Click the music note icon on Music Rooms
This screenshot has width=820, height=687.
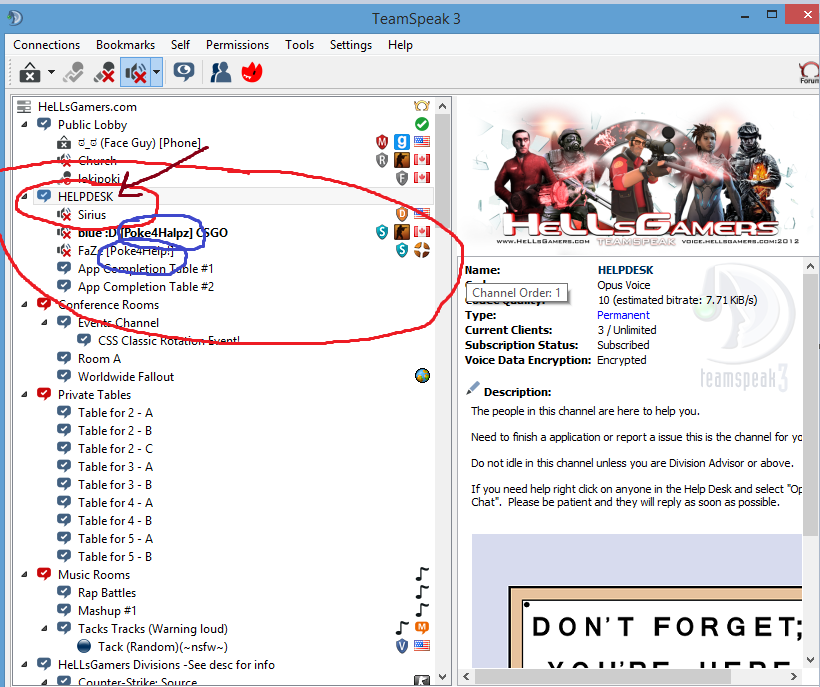click(x=422, y=574)
